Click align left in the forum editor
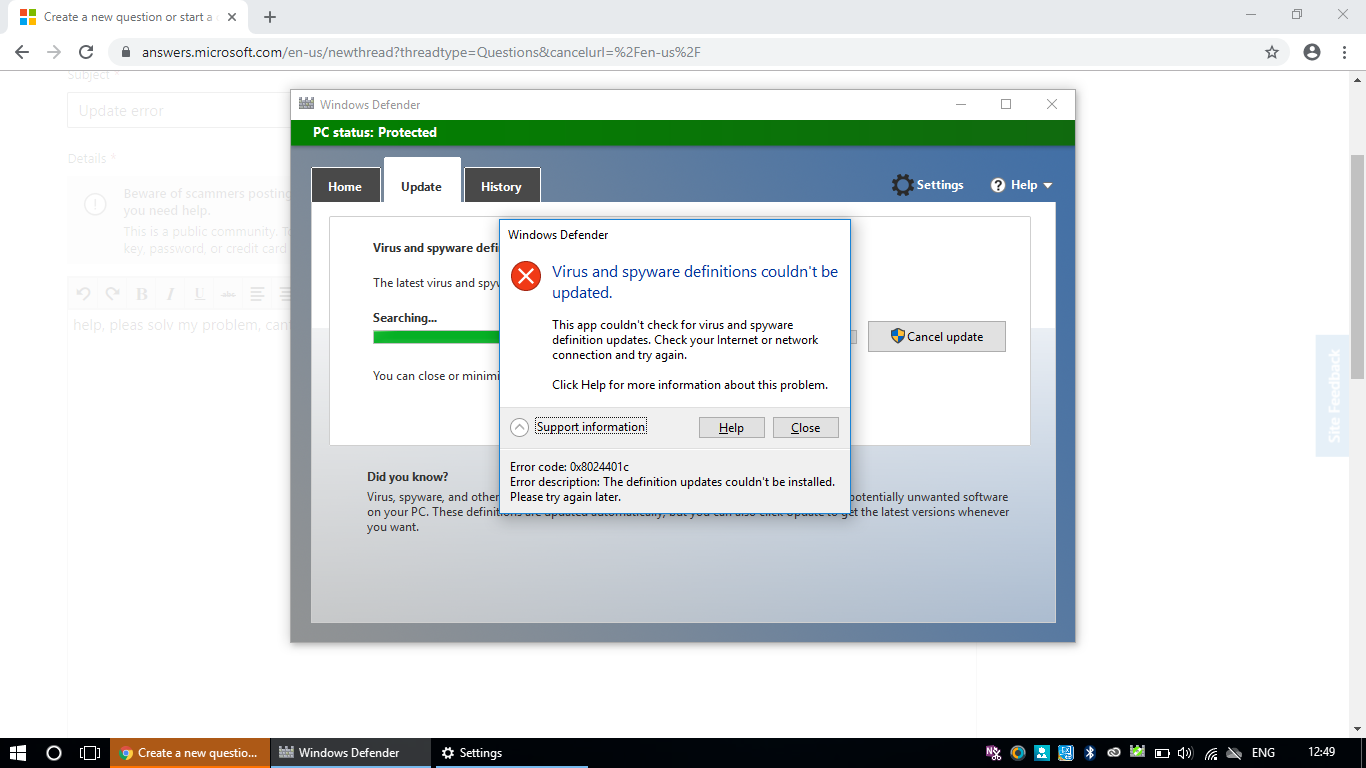Image resolution: width=1366 pixels, height=768 pixels. pos(258,294)
